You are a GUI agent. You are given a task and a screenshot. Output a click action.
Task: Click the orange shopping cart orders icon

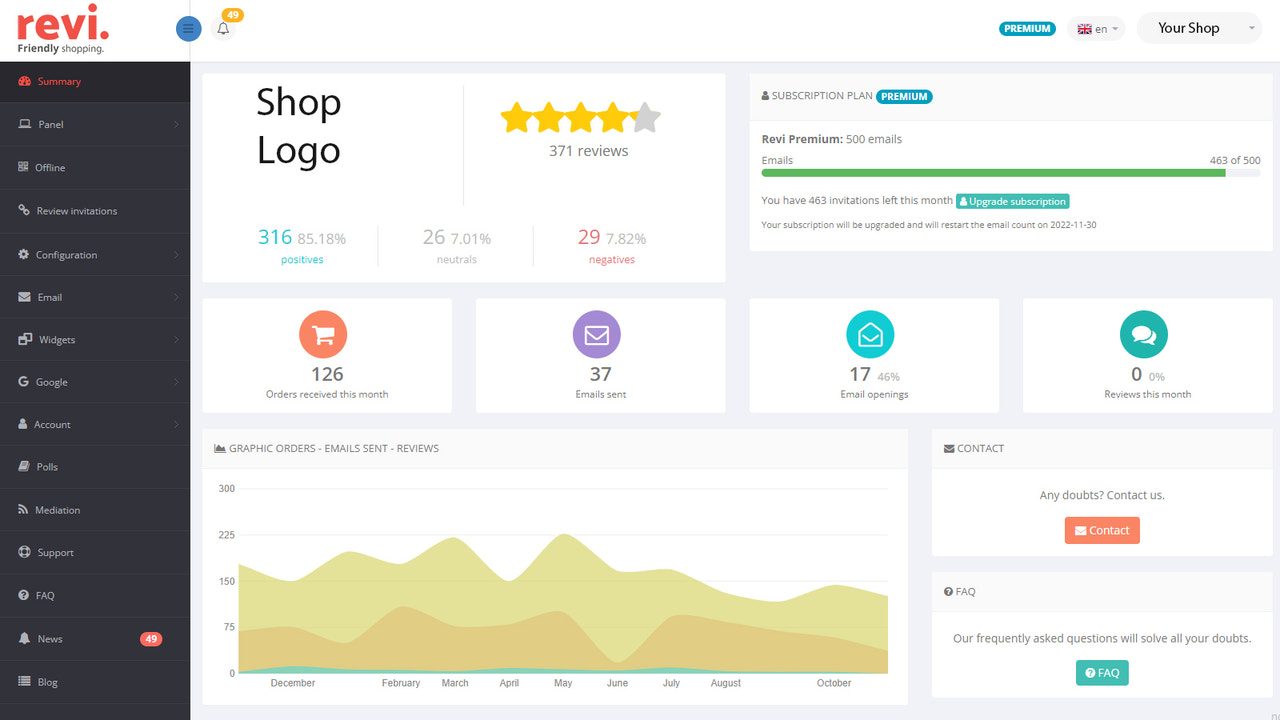point(323,334)
